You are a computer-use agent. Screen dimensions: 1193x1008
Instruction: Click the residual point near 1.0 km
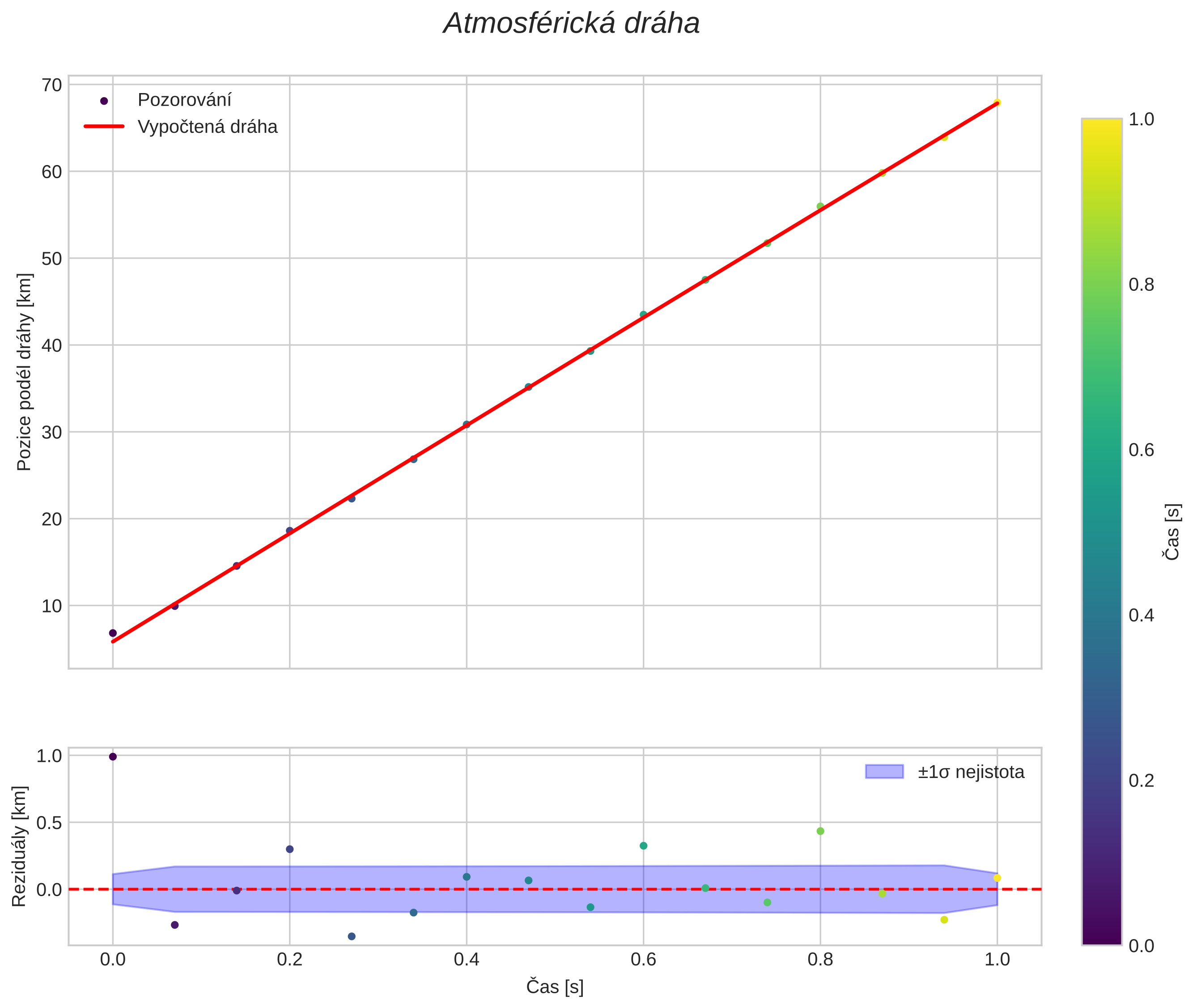pos(113,757)
